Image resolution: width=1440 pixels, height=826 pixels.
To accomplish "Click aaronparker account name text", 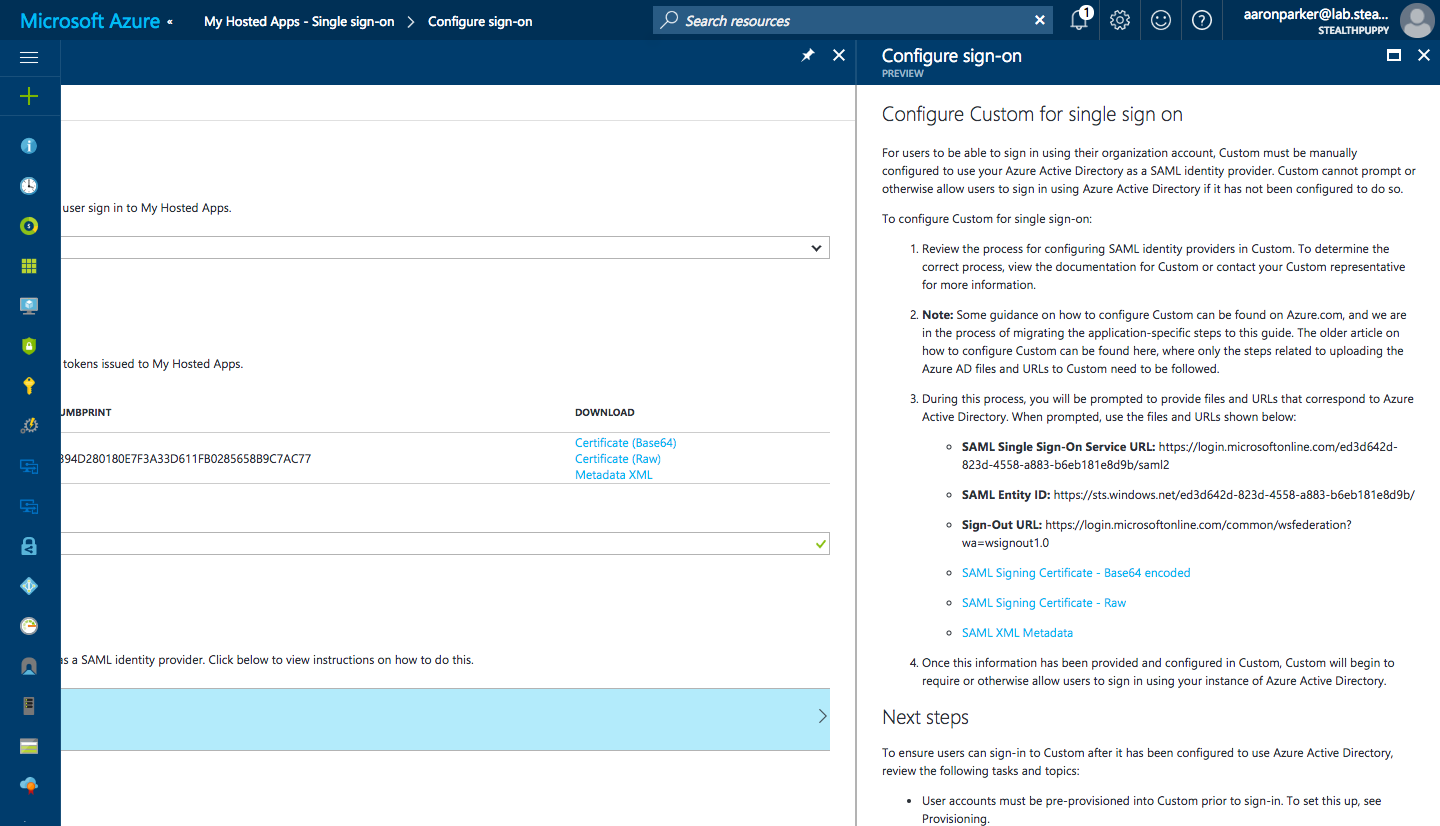I will (x=1318, y=14).
